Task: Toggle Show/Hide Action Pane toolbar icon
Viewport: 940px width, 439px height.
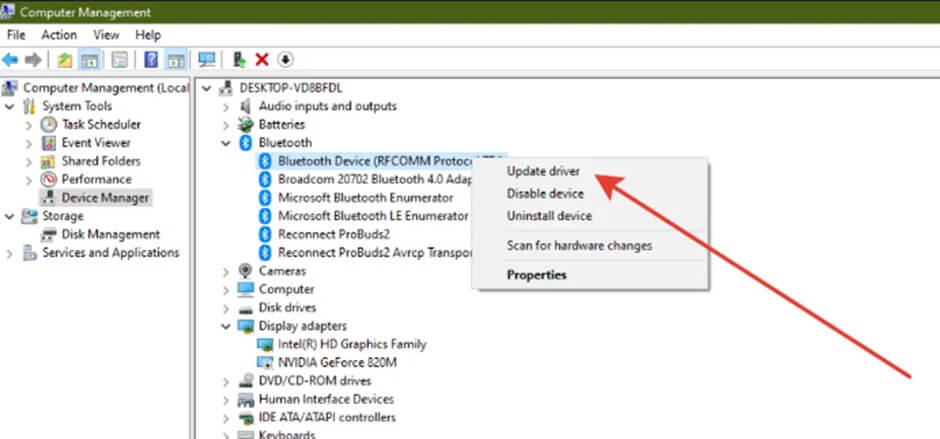Action: click(x=176, y=59)
